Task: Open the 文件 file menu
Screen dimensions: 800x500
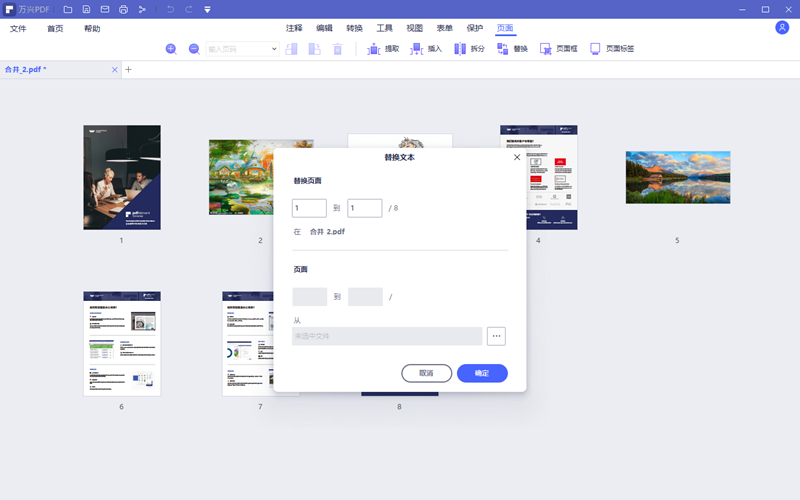Action: [x=18, y=28]
